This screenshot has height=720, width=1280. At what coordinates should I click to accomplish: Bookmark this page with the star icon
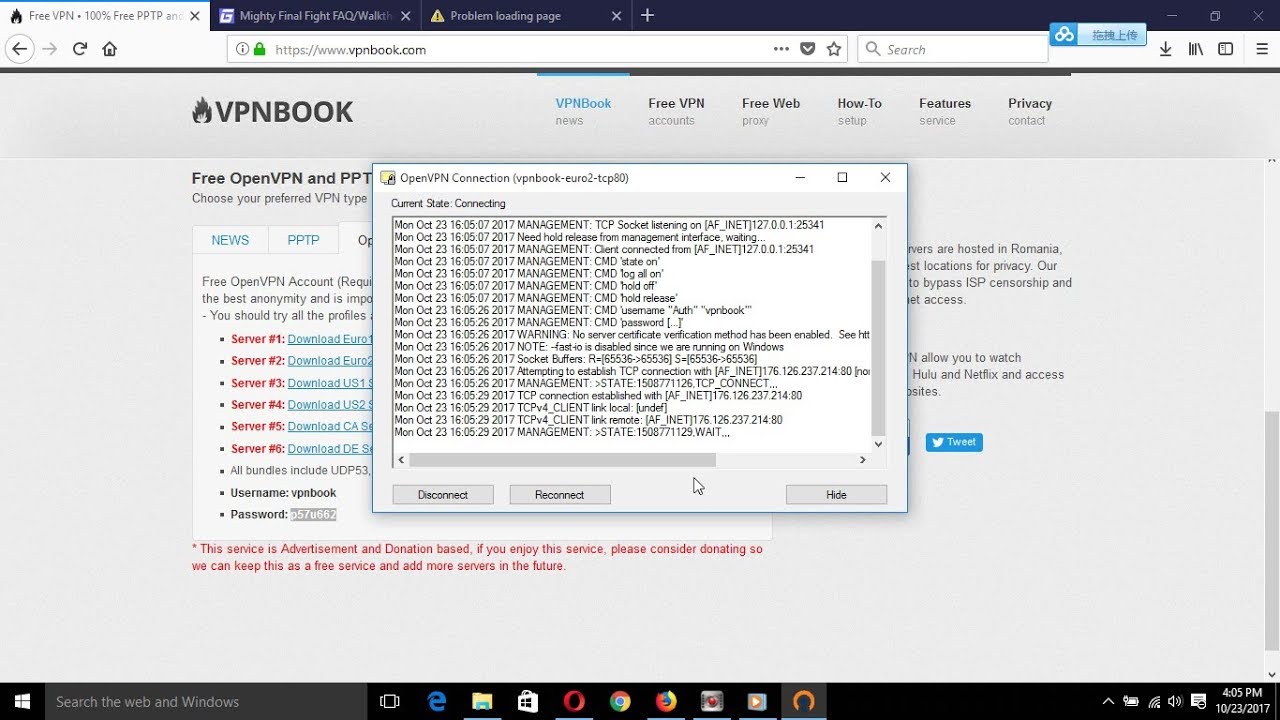click(834, 49)
